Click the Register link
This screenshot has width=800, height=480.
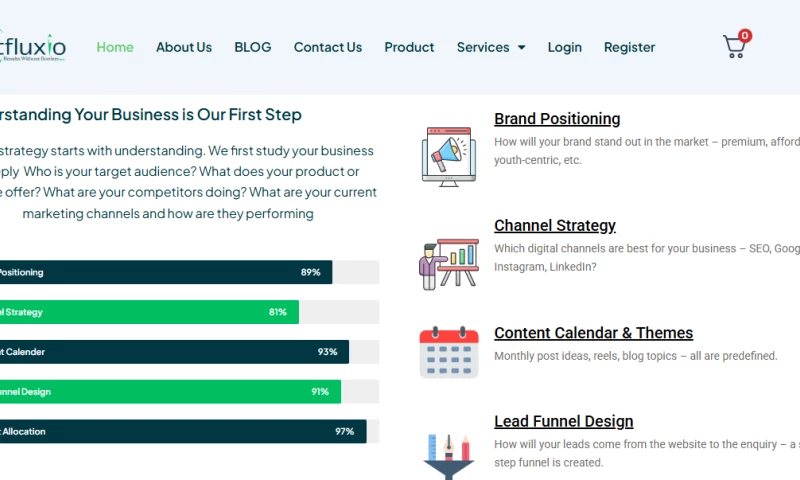[630, 47]
